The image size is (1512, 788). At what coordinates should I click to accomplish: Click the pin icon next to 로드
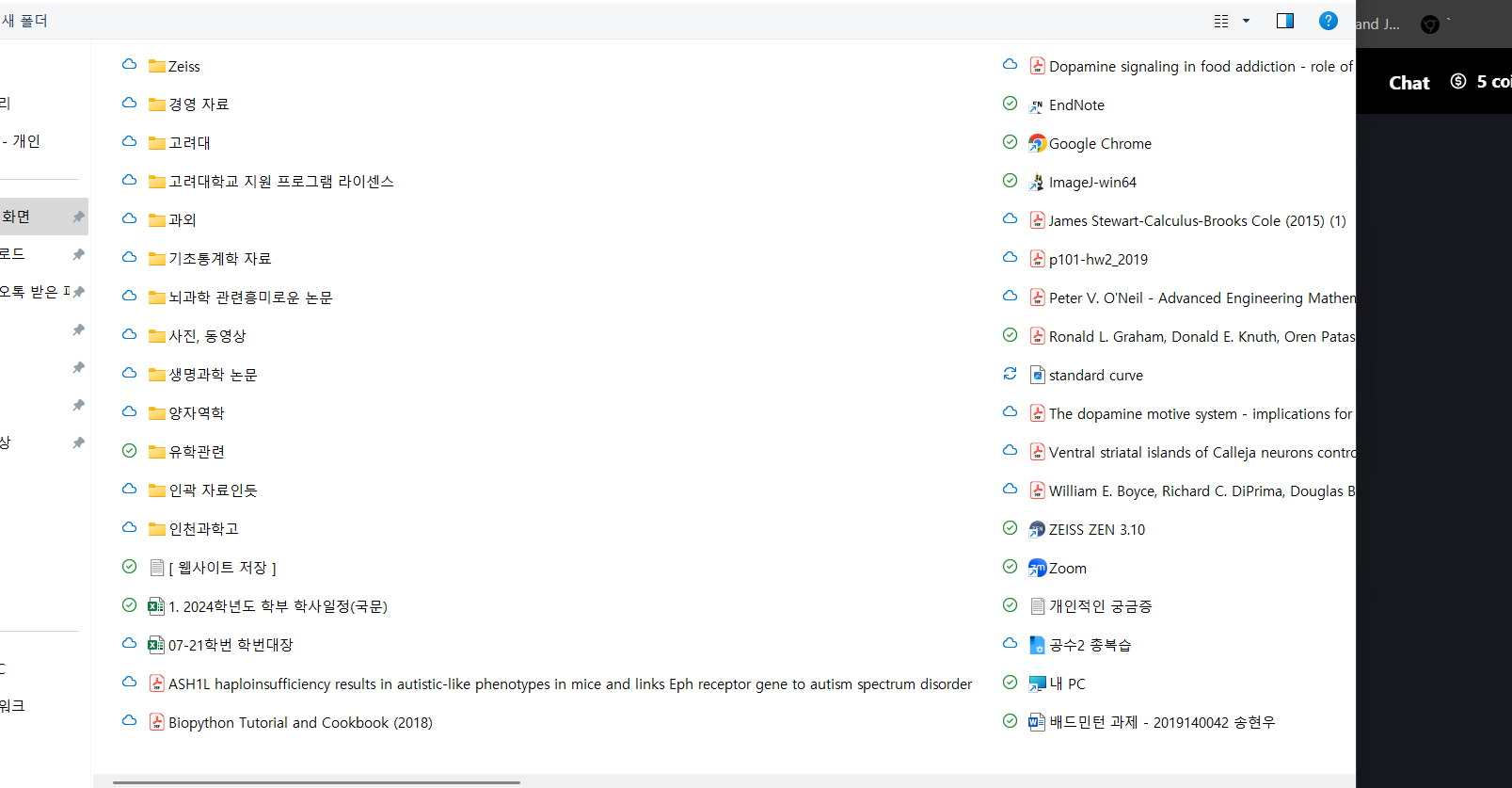click(78, 255)
